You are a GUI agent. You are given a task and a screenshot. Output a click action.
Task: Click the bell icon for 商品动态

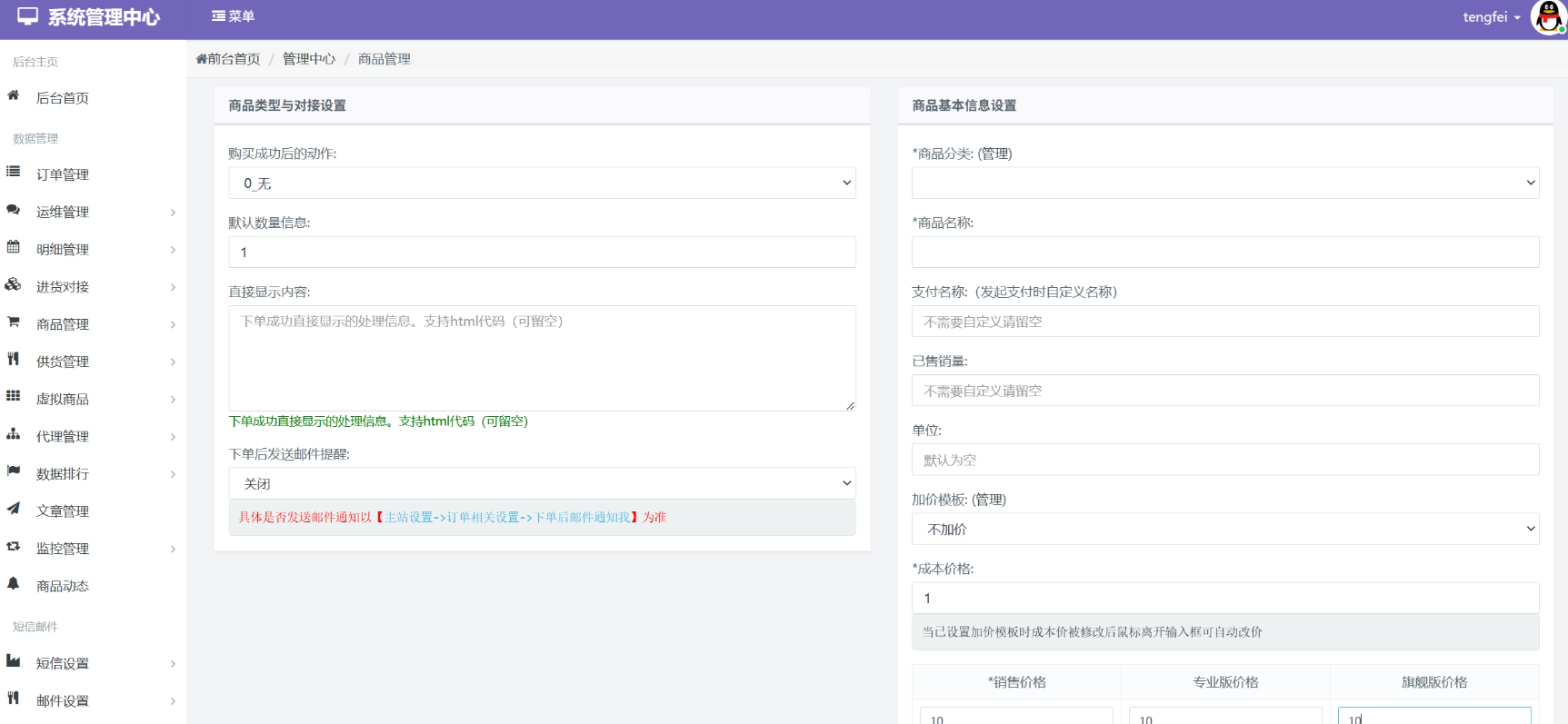click(14, 584)
